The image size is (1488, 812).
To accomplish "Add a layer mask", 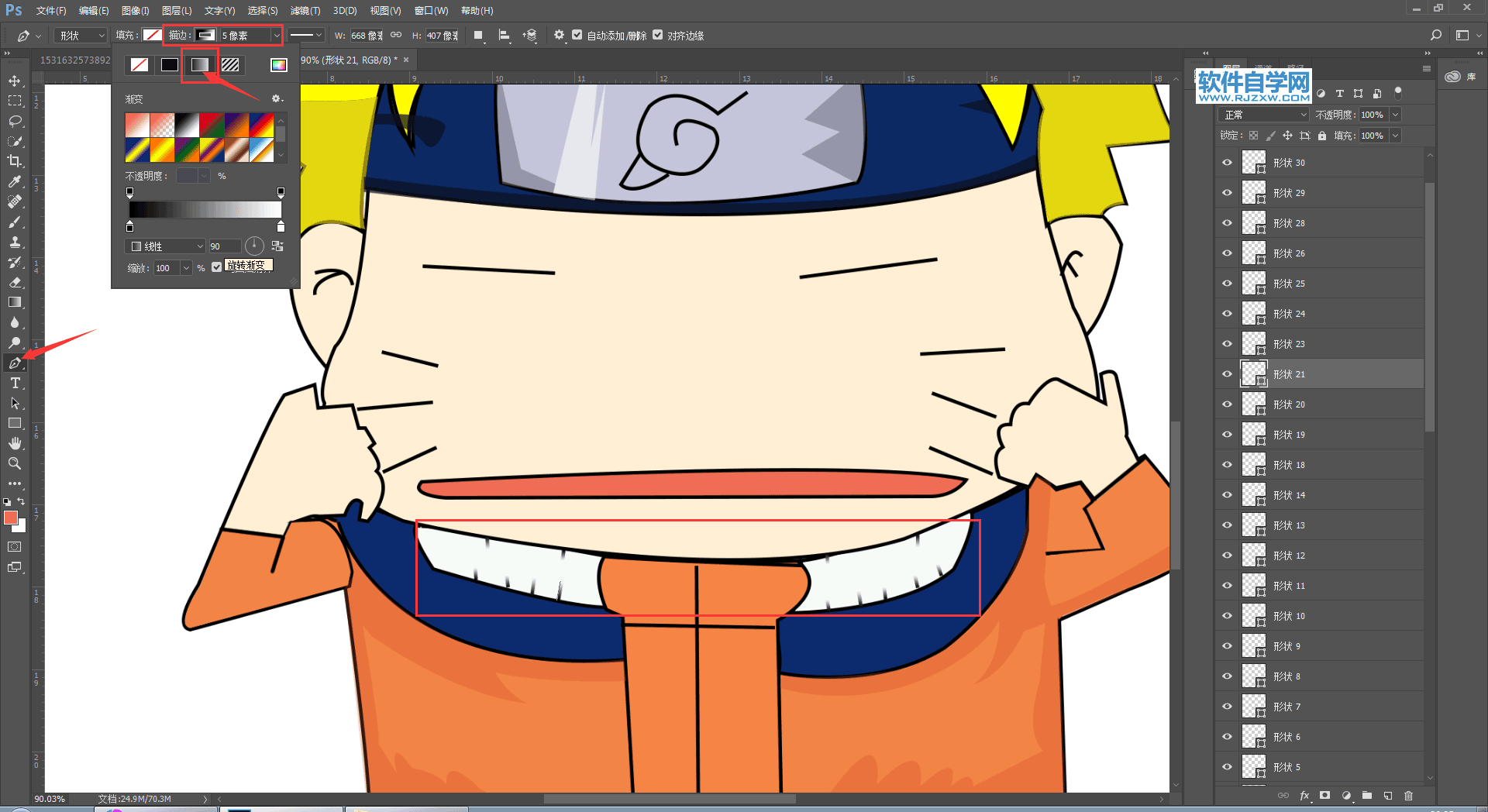I will point(1325,796).
